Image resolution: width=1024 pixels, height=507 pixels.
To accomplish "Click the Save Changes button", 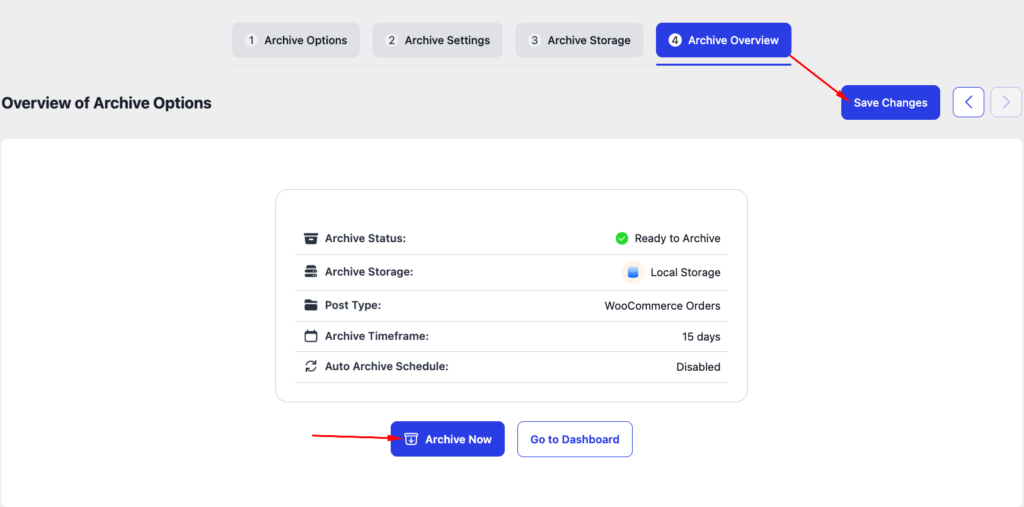I will [890, 103].
